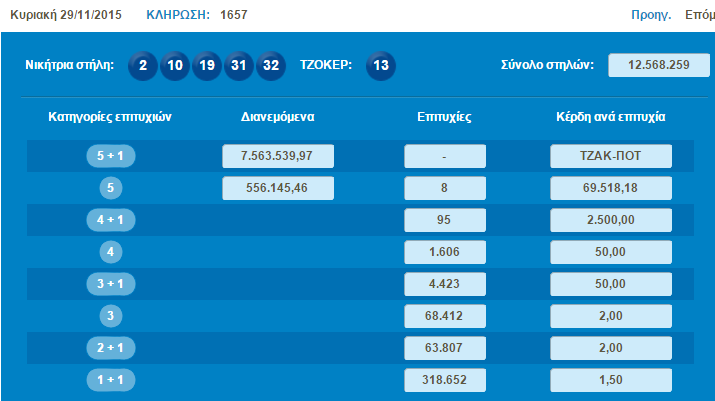Click successes value 4.423
The image size is (715, 401).
[445, 284]
